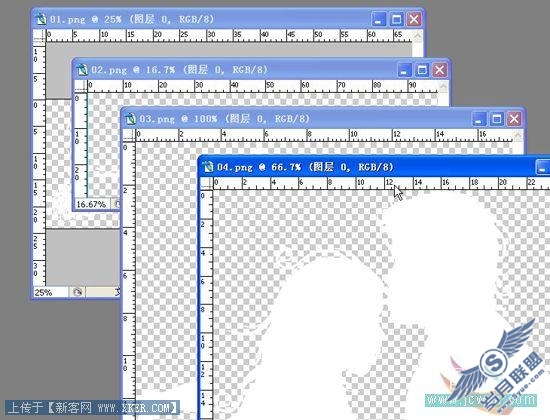The height and width of the screenshot is (420, 550).
Task: Maximize the 03.png document window
Action: [497, 119]
